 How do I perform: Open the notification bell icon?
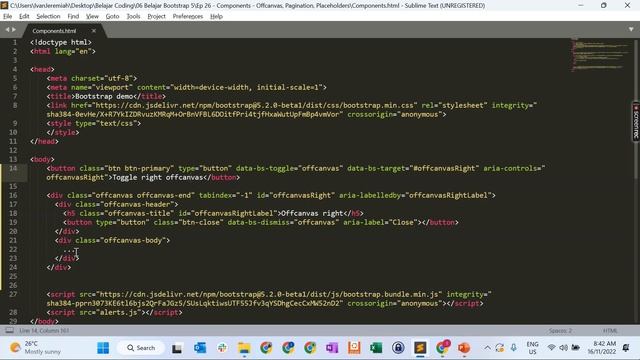626,348
